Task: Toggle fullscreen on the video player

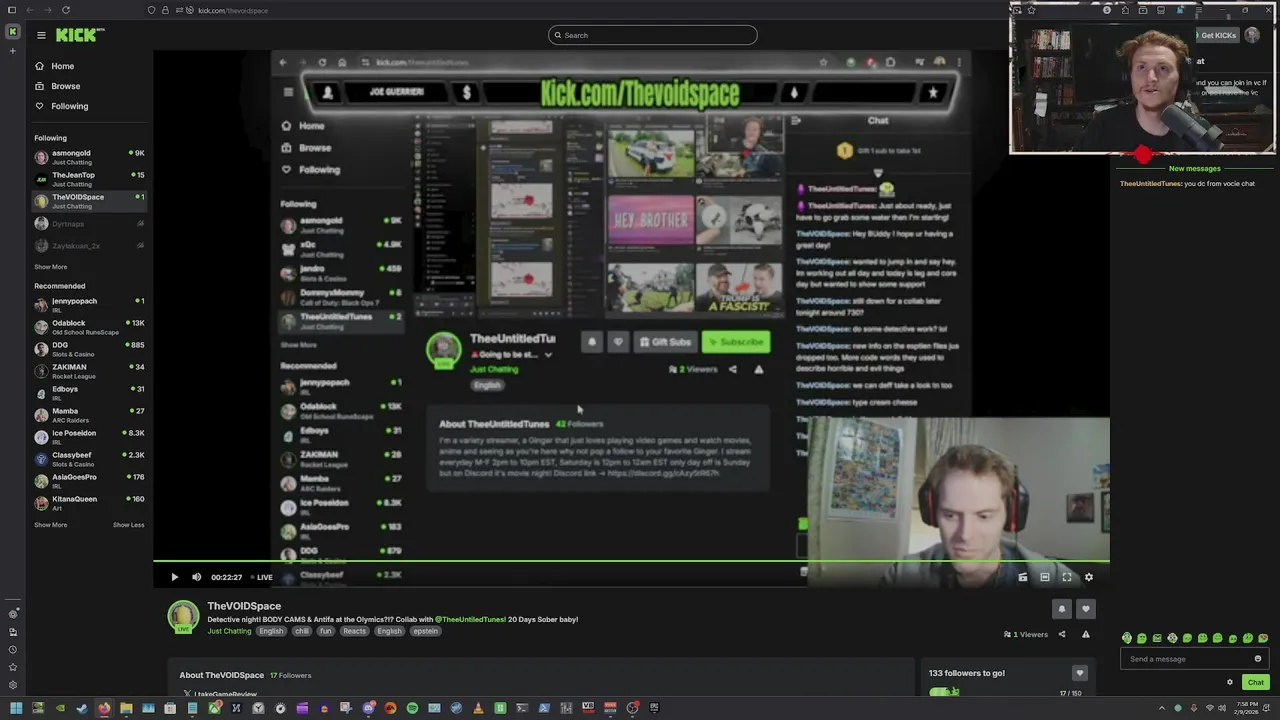Action: coord(1067,577)
